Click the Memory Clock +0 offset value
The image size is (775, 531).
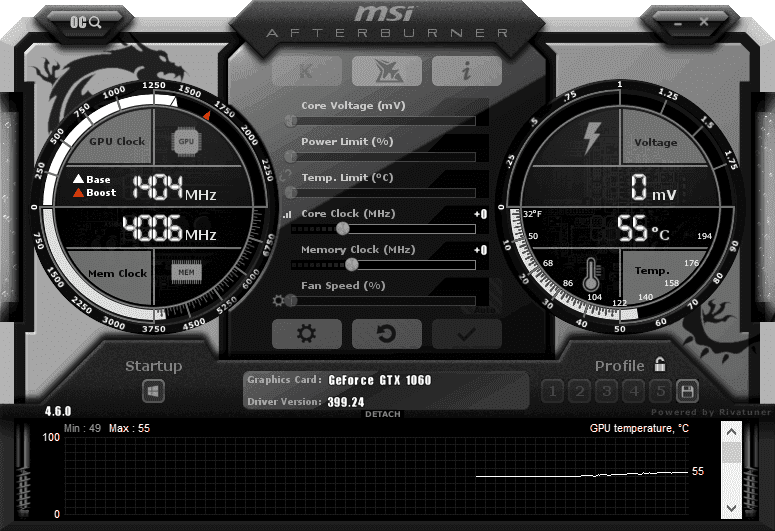[480, 250]
